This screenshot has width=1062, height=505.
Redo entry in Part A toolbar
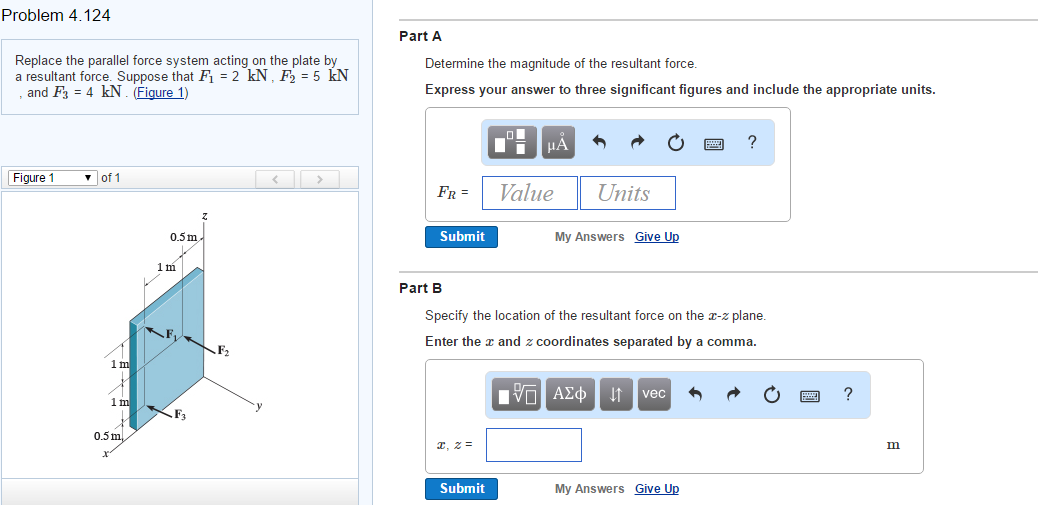point(637,144)
